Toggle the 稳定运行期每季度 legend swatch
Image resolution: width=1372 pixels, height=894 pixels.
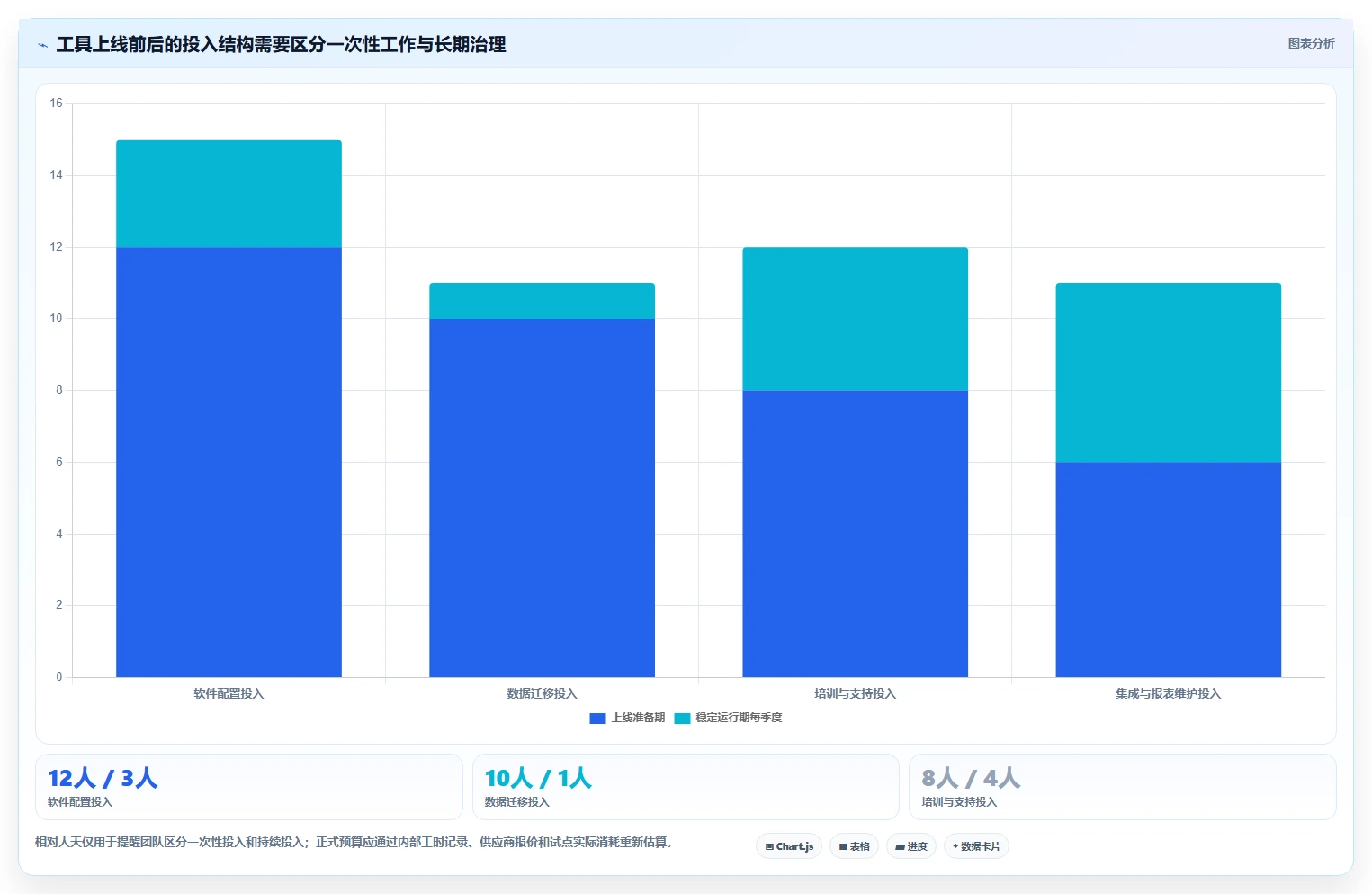pos(682,718)
